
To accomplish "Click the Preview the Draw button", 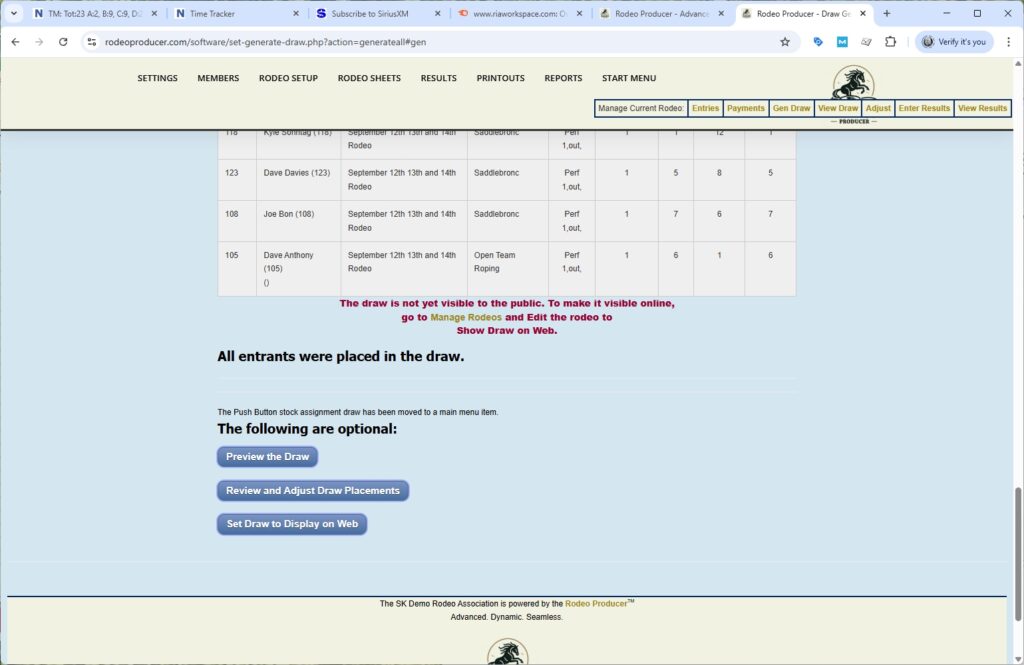I will pyautogui.click(x=266, y=457).
